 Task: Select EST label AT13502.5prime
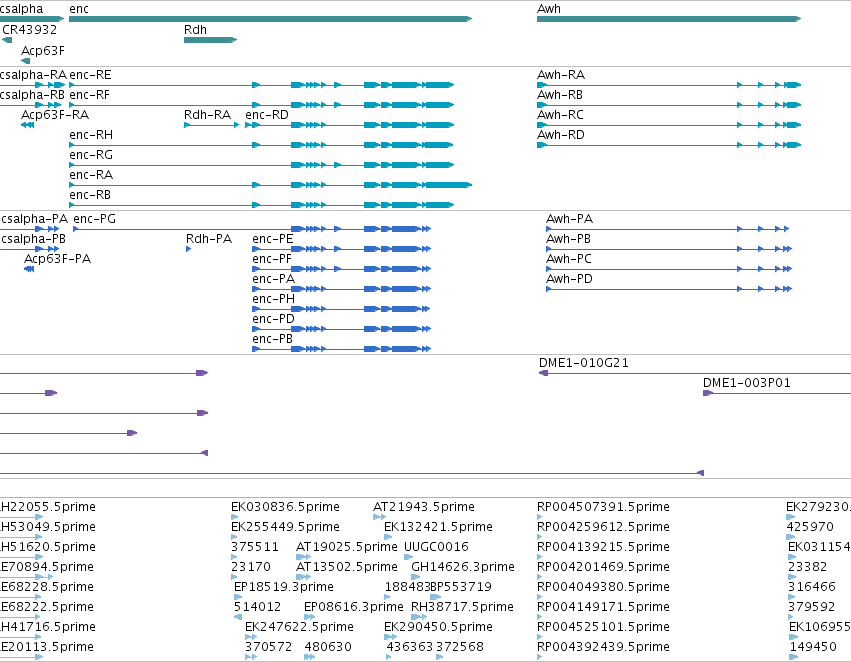(x=347, y=567)
